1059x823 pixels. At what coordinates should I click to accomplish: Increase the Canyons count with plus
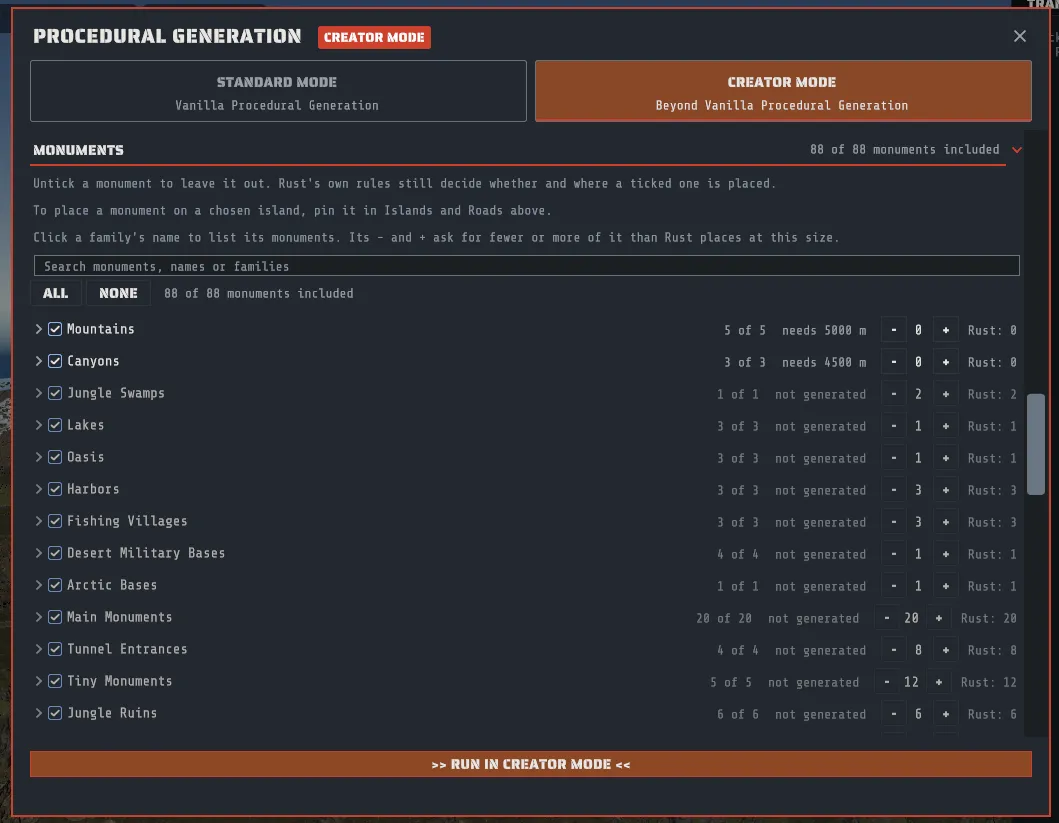point(946,362)
